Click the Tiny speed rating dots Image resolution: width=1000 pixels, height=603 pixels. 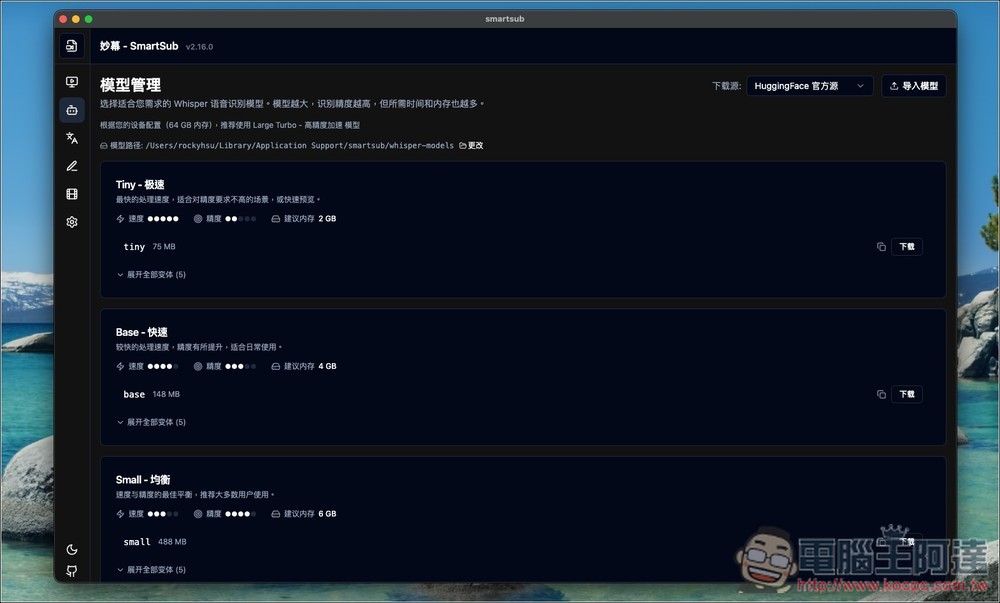pos(163,219)
